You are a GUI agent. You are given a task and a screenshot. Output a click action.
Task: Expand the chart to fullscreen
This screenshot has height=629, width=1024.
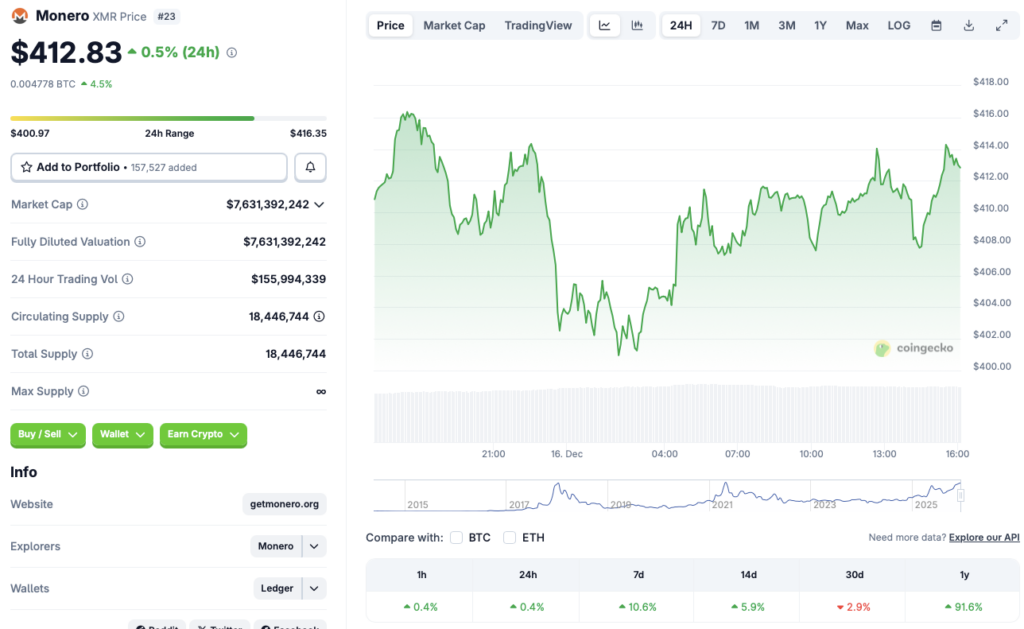point(1003,24)
